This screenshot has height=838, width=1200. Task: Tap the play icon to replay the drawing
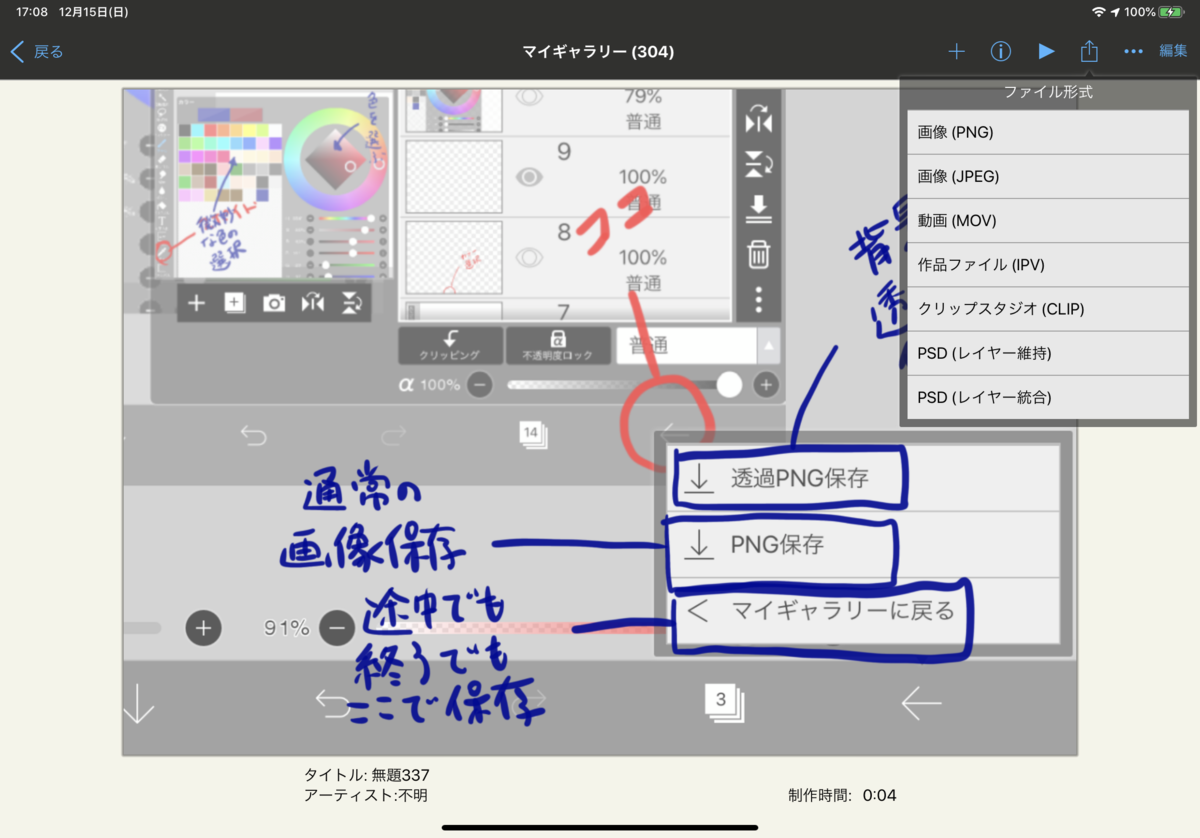click(1045, 51)
